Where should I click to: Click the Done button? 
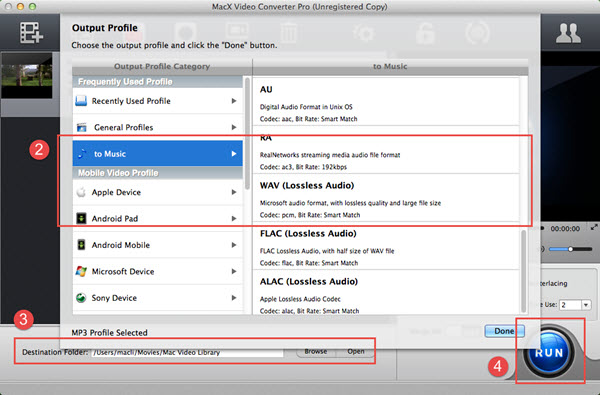(504, 331)
